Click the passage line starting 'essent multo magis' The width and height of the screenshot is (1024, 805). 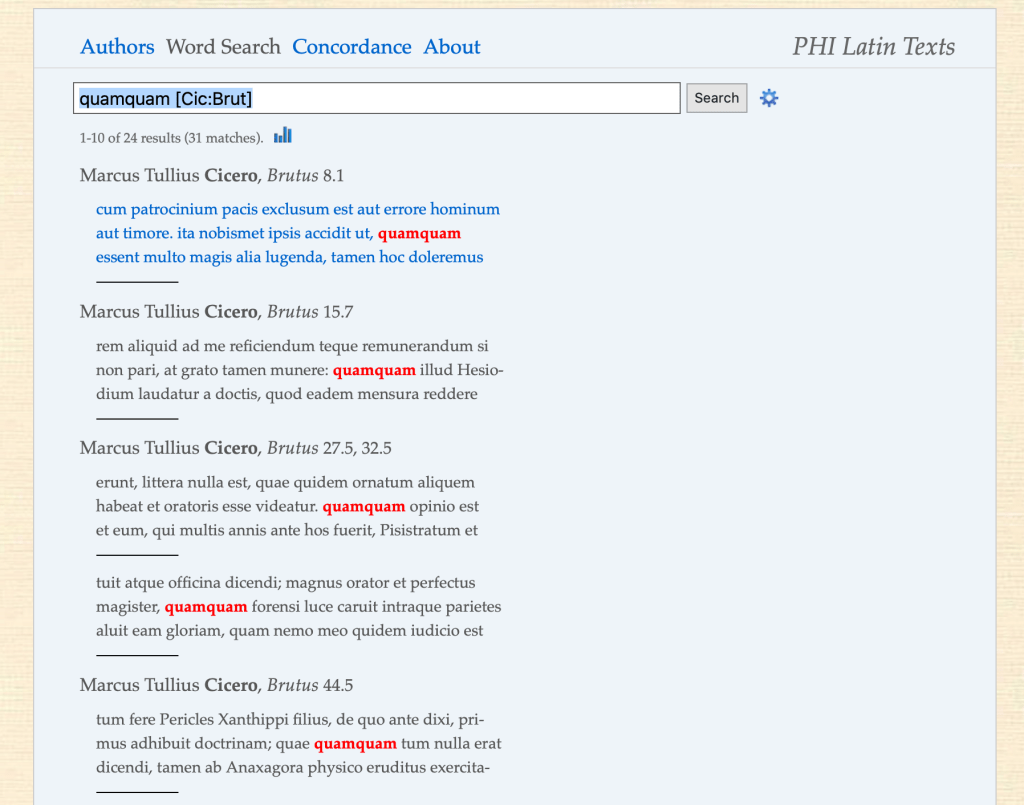pyautogui.click(x=289, y=257)
